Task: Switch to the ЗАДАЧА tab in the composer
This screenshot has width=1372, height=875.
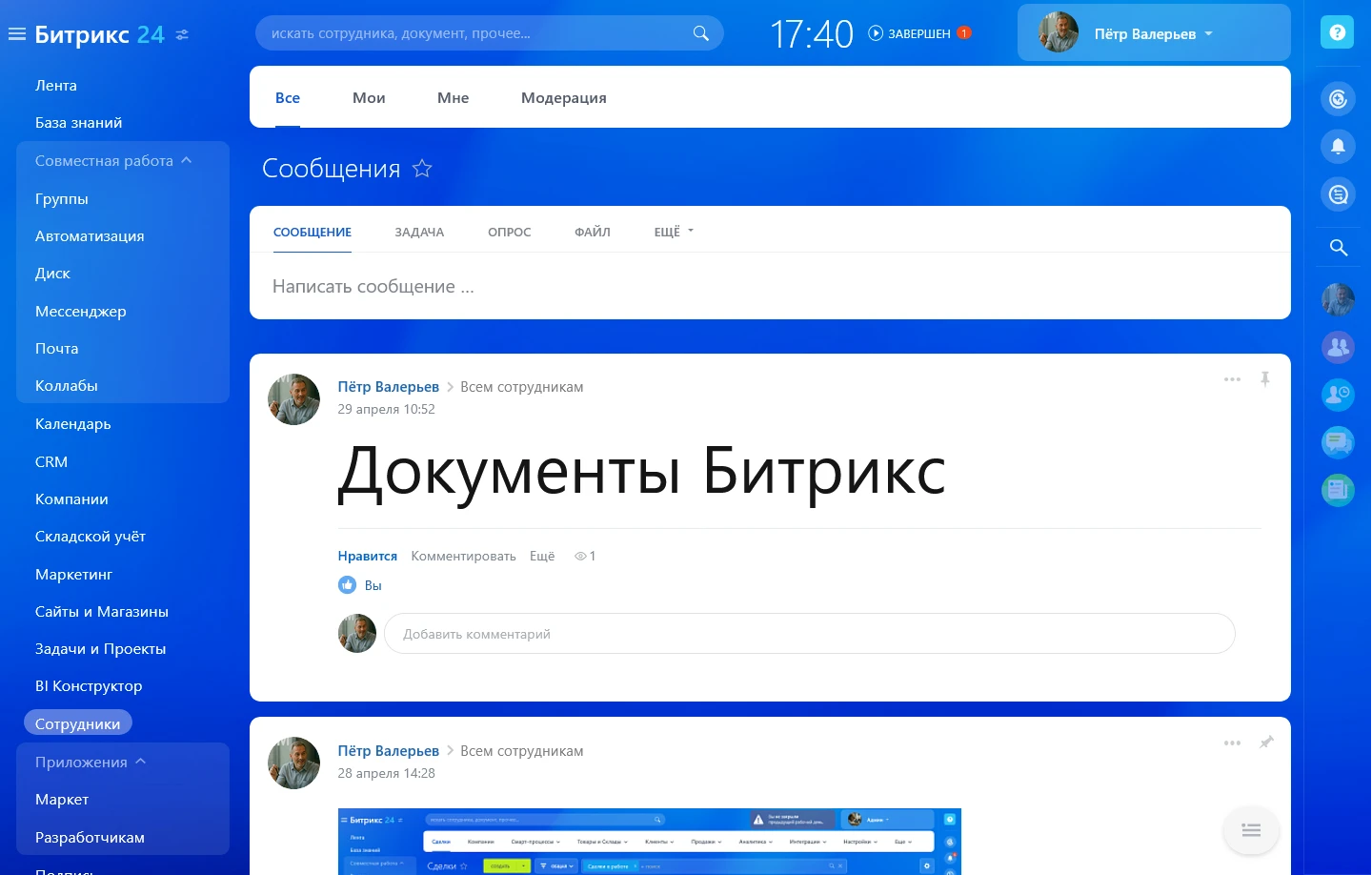Action: tap(419, 232)
